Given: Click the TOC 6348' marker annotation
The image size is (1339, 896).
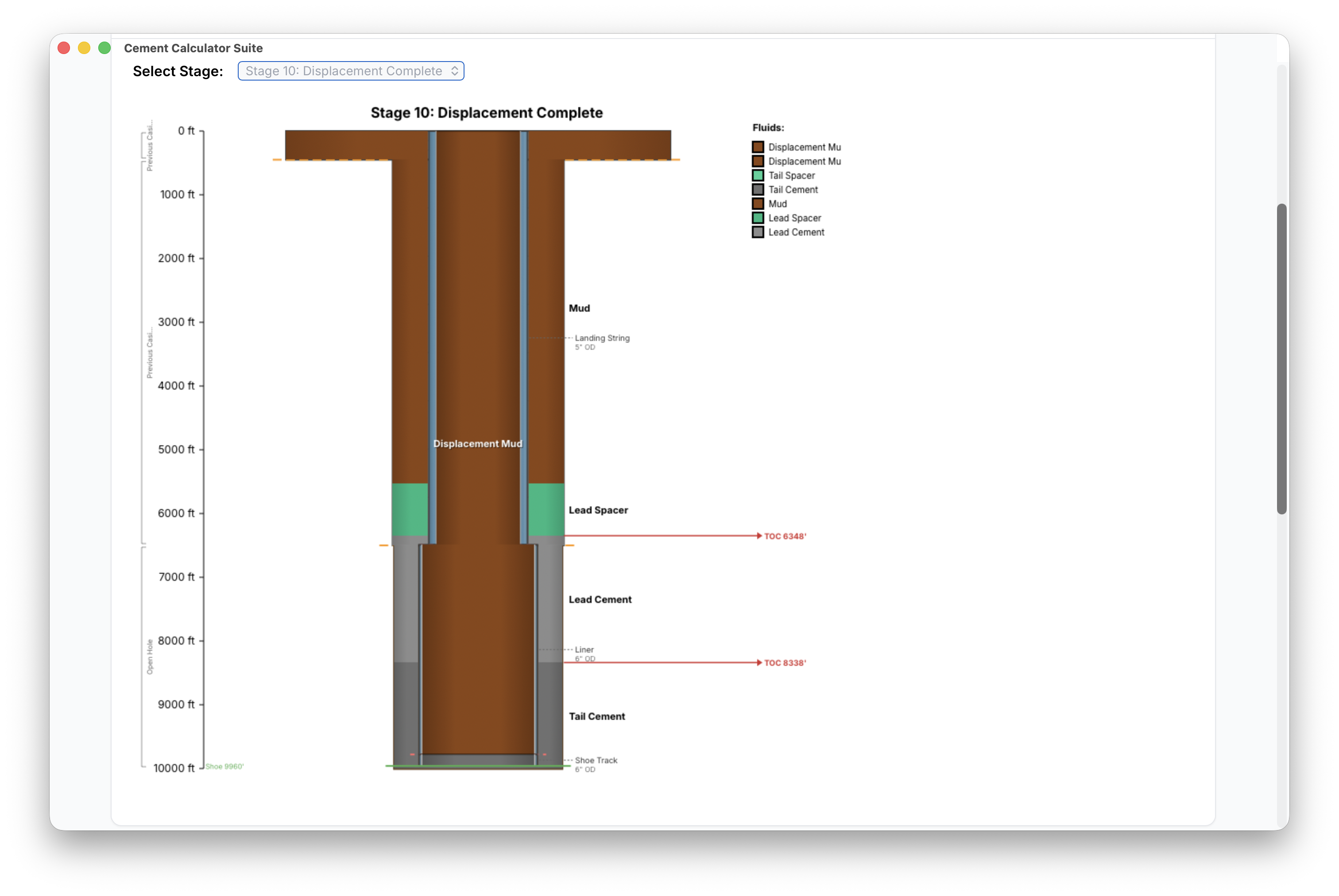Looking at the screenshot, I should [x=786, y=536].
